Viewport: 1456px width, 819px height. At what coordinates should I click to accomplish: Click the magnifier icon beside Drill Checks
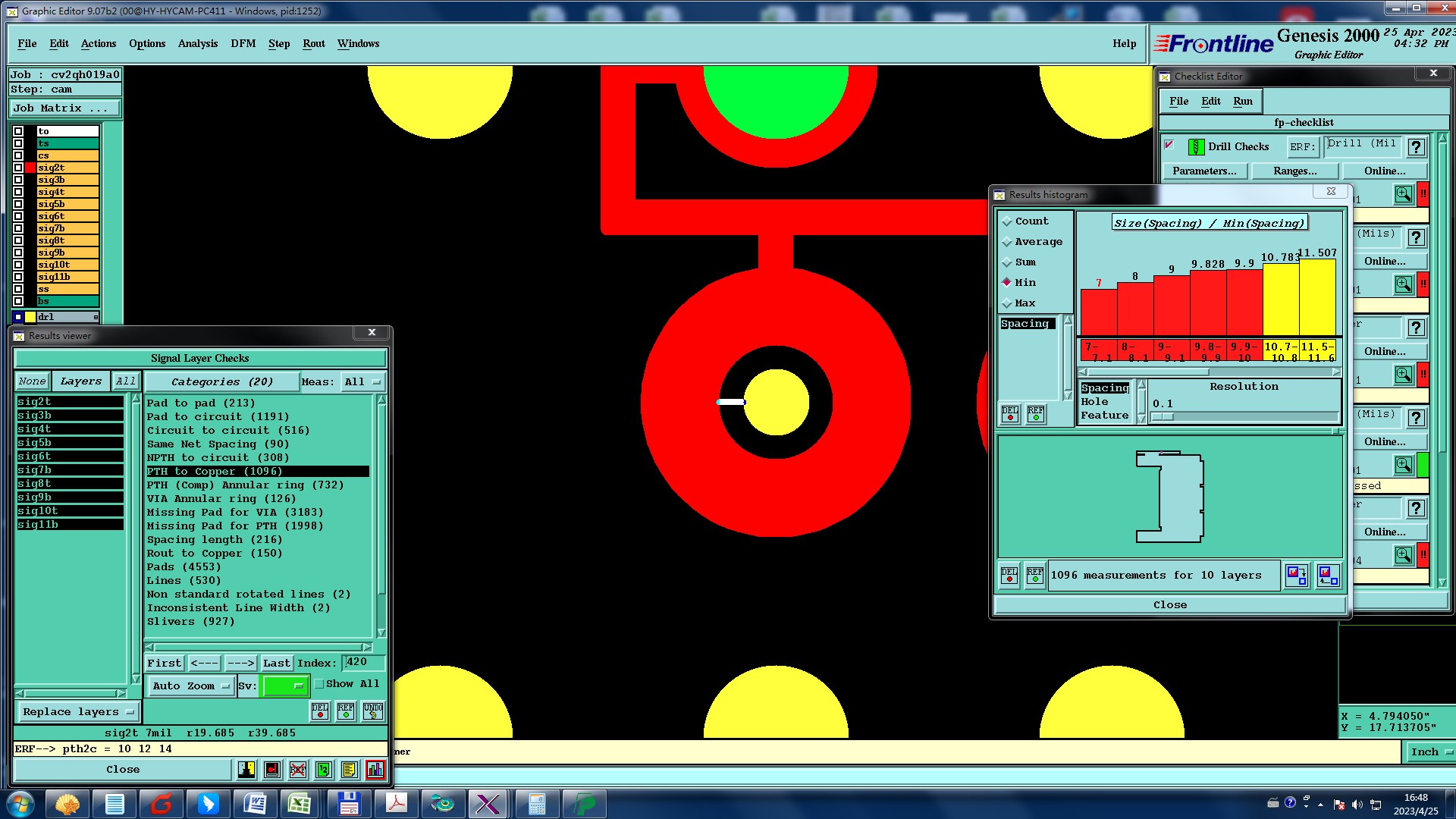click(1403, 195)
